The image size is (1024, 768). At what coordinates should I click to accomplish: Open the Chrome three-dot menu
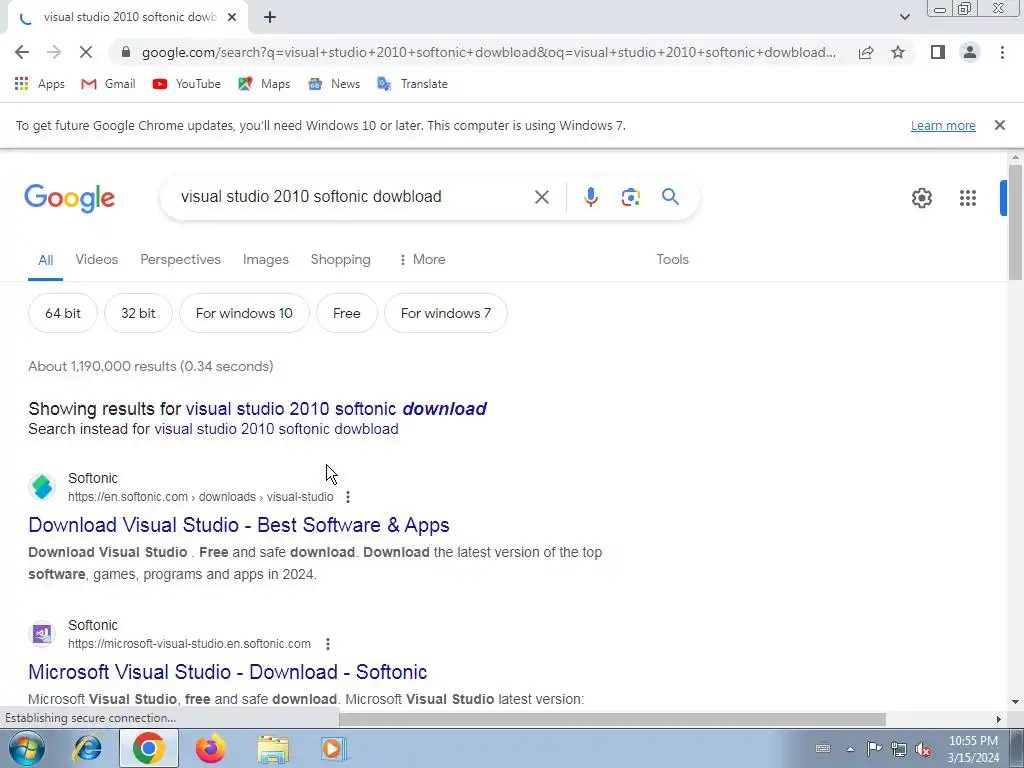click(1002, 52)
